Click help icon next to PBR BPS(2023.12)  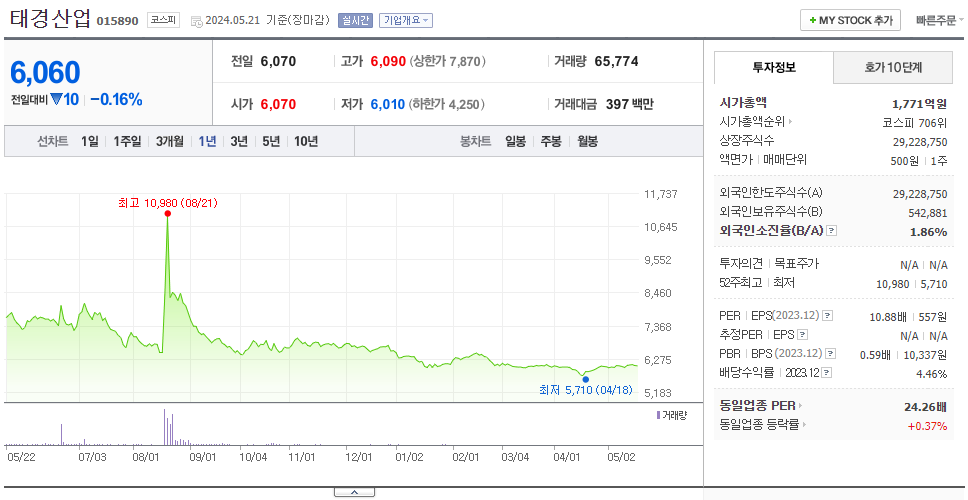831,354
